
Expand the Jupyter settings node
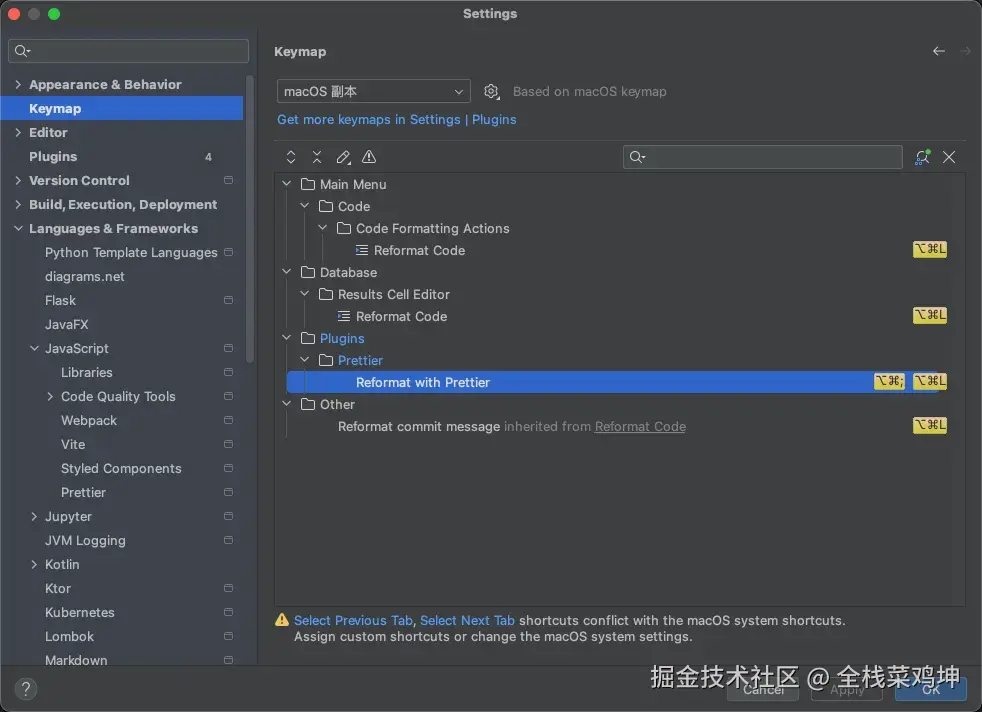[x=34, y=517]
